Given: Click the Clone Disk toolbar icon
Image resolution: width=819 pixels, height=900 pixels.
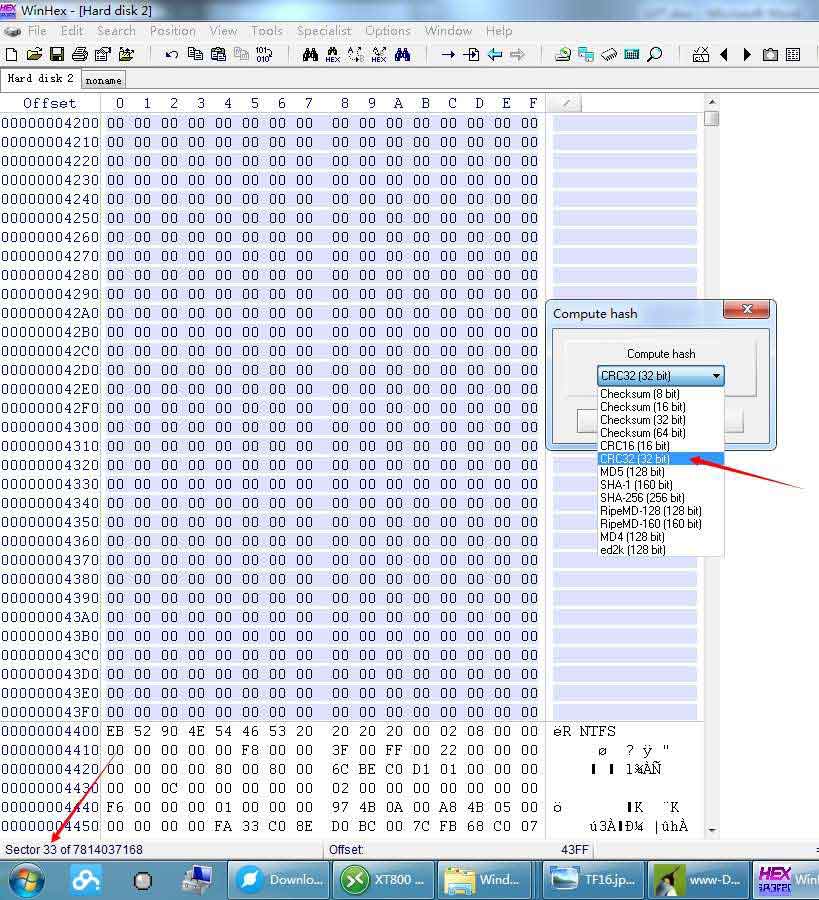Looking at the screenshot, I should tap(586, 55).
